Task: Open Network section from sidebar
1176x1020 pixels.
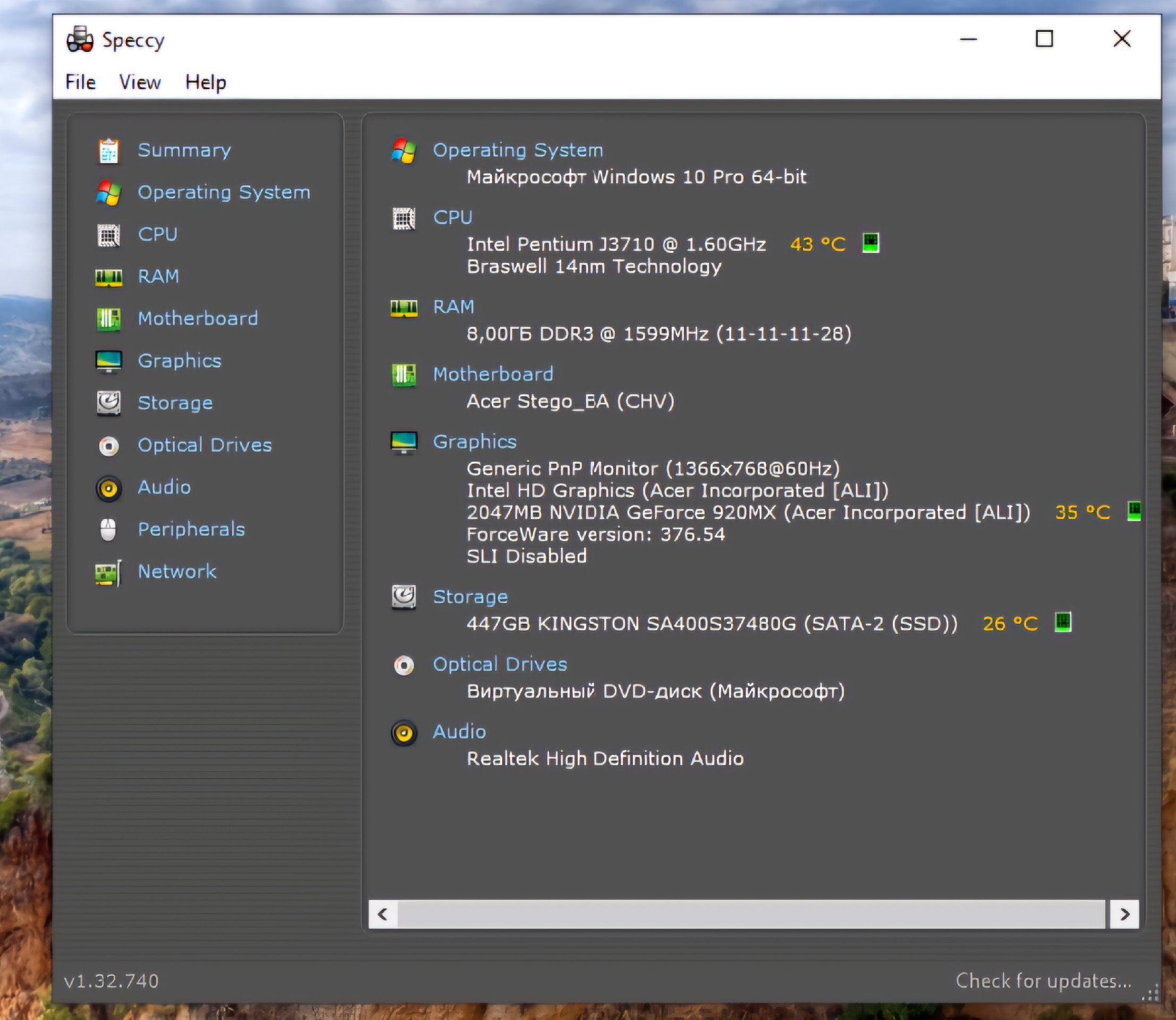Action: (177, 572)
